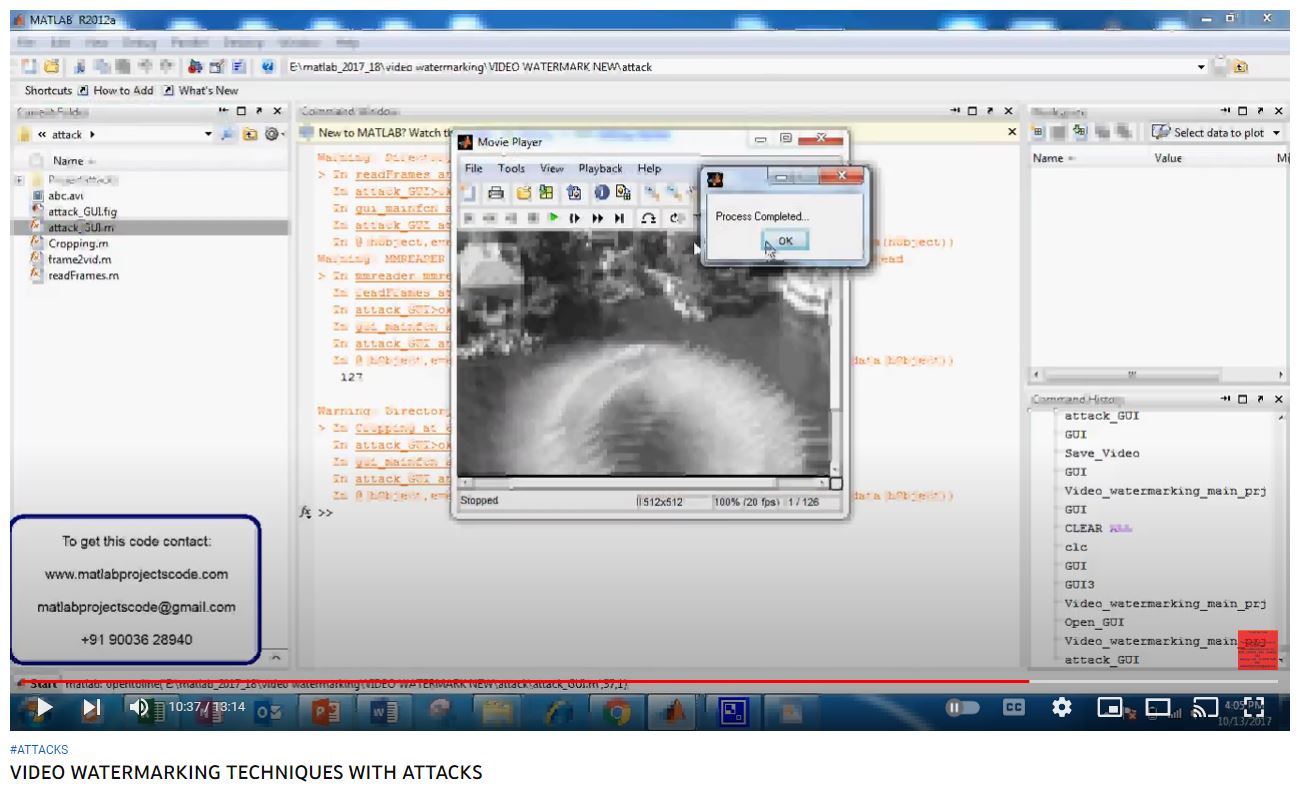Screen dimensions: 1300x791
Task: Click Profiler icon in MATLAB toolbar
Action: click(240, 67)
